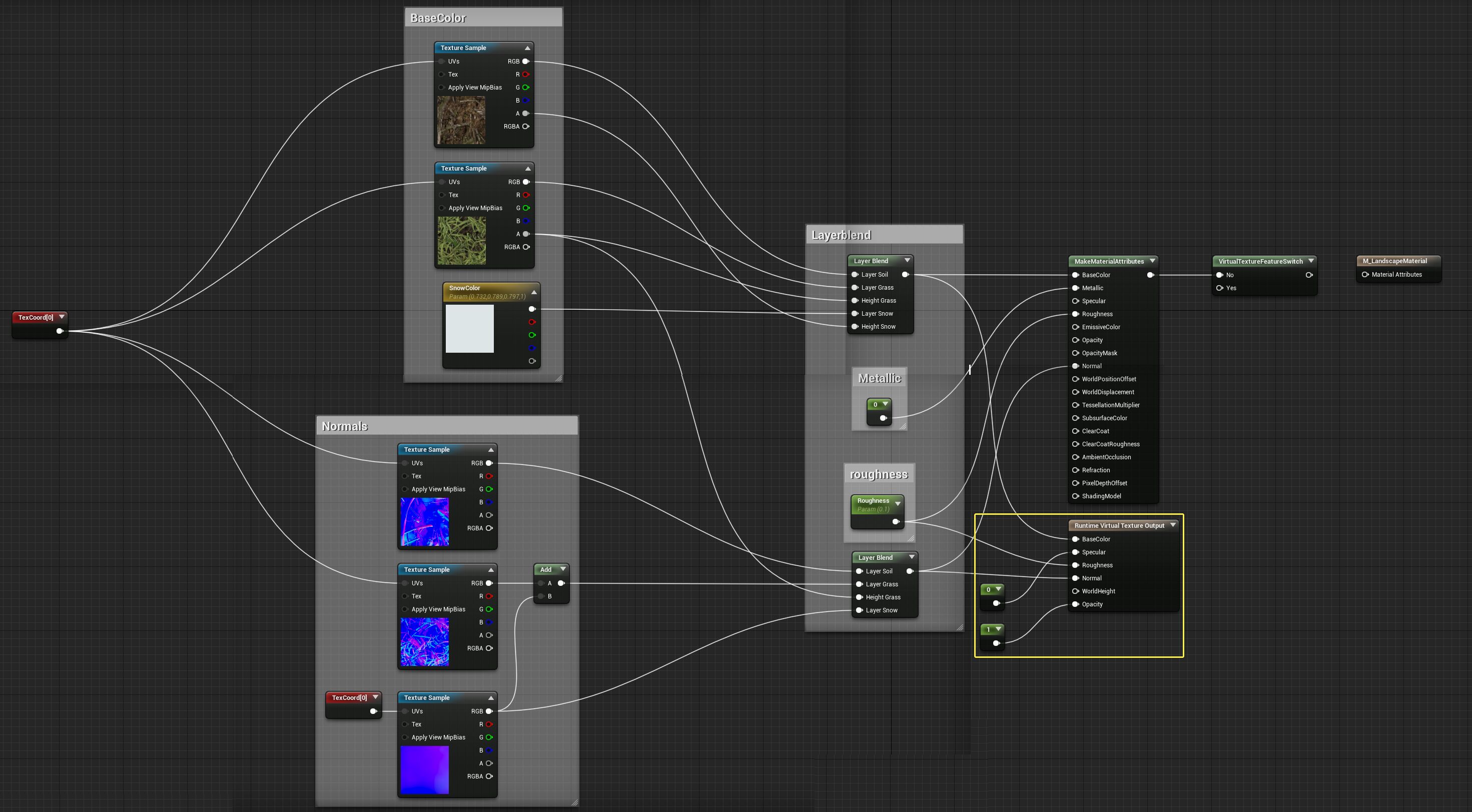
Task: Select the Normals comment box header
Action: coord(345,426)
